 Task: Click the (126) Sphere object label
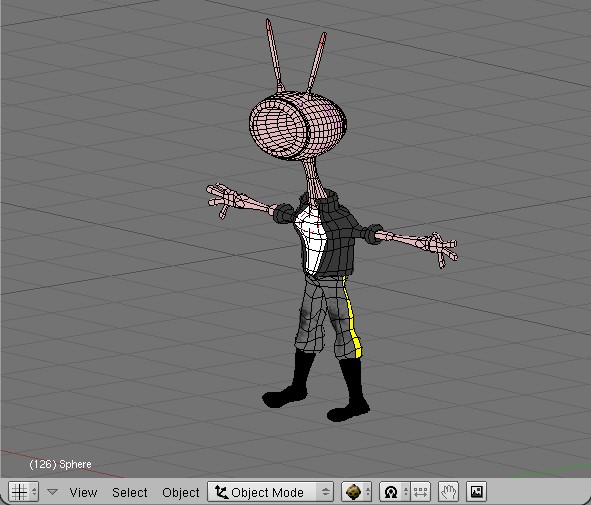tap(60, 464)
